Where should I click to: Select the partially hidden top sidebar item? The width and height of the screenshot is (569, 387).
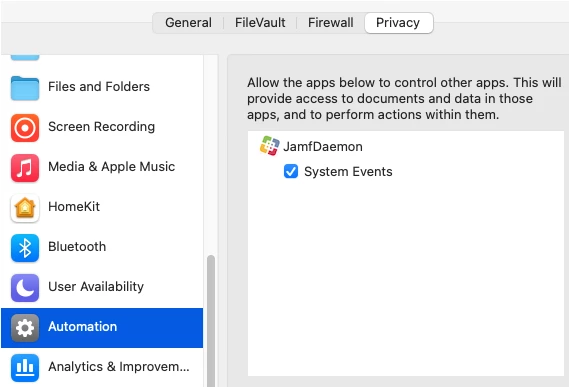pyautogui.click(x=25, y=57)
